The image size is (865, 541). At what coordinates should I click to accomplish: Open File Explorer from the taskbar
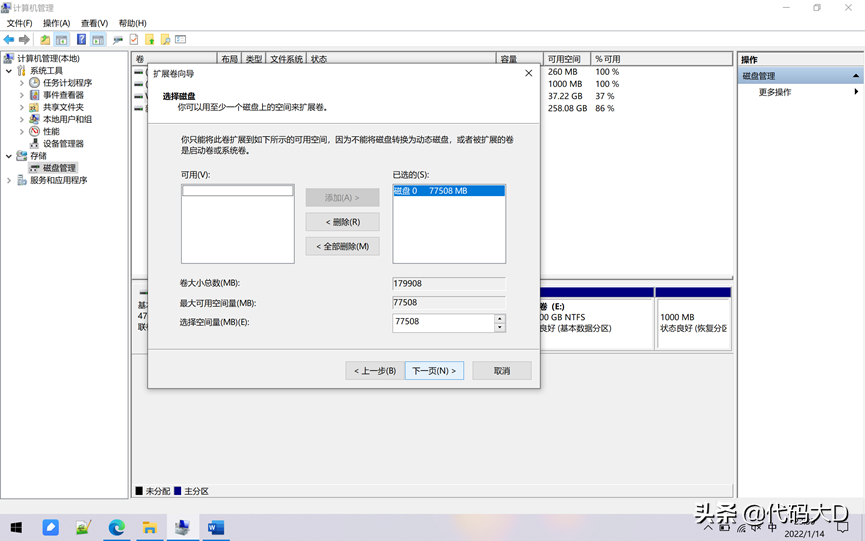click(x=149, y=528)
